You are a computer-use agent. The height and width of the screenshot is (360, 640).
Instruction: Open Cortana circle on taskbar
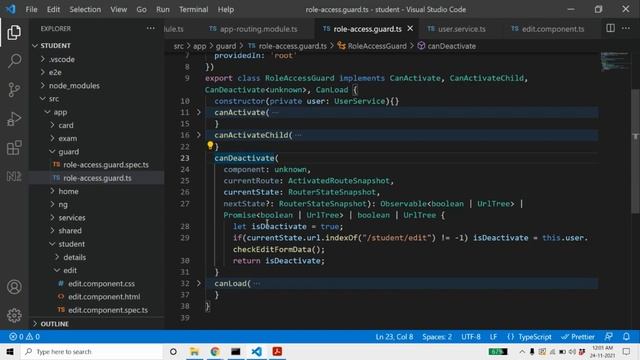click(173, 351)
